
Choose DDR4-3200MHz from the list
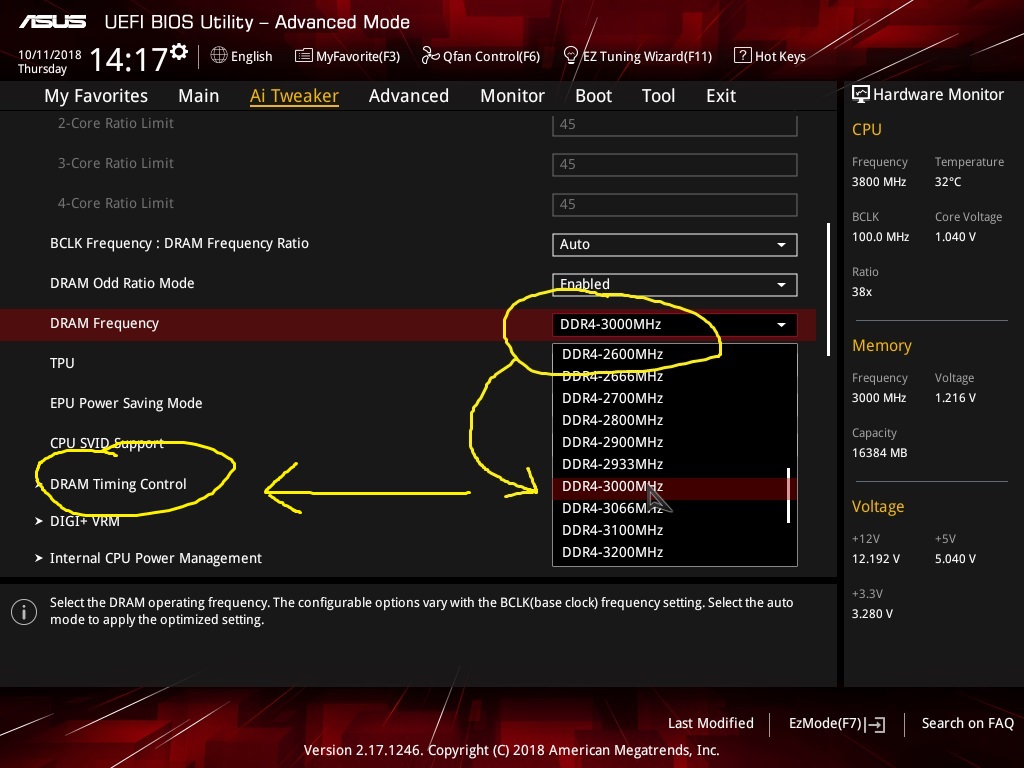point(613,552)
